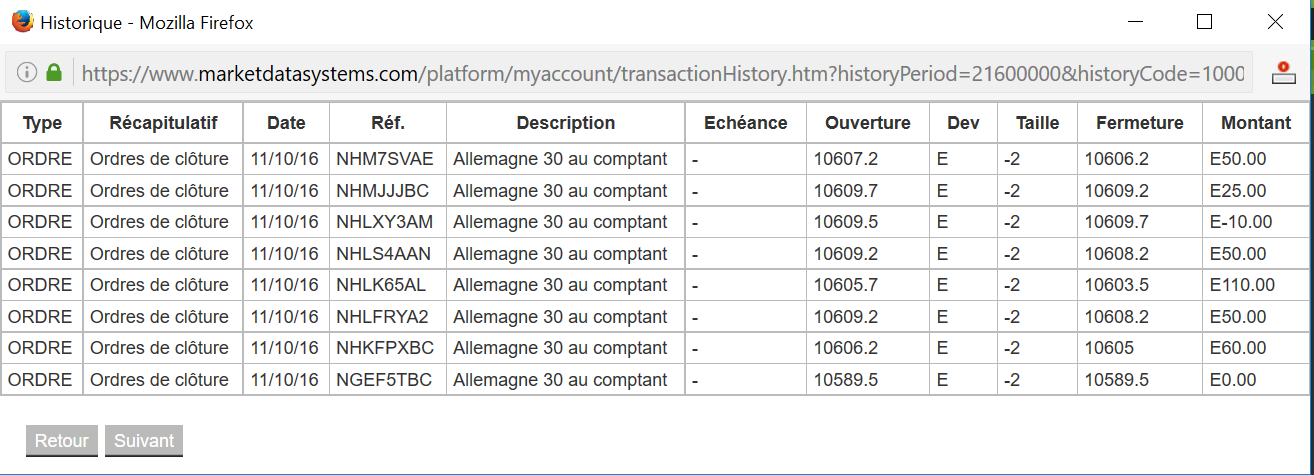This screenshot has width=1314, height=475.
Task: Focus the transactionHistory URL address field
Action: (660, 73)
